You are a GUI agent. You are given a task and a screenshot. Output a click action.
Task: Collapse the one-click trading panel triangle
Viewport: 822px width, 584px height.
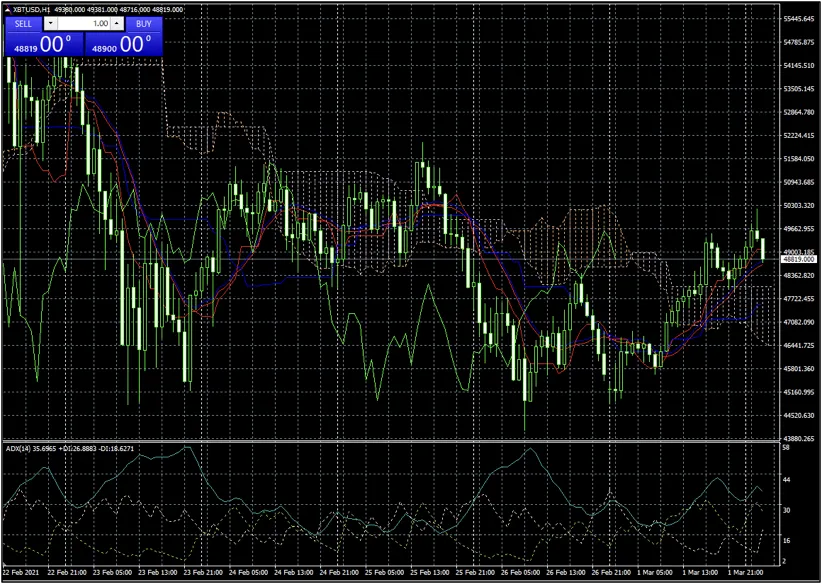pos(7,10)
